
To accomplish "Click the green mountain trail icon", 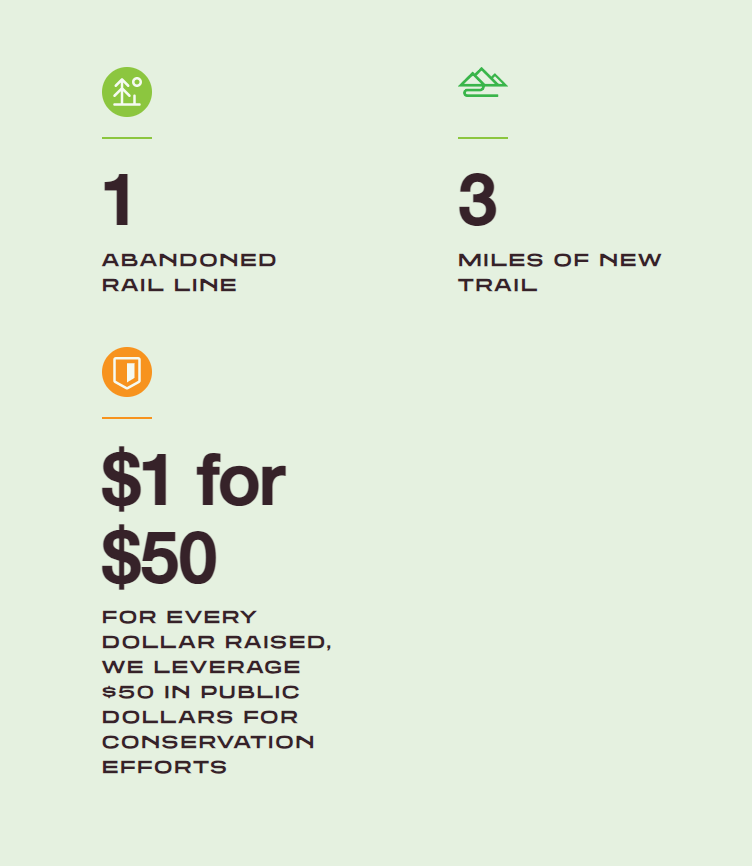I will (x=483, y=82).
